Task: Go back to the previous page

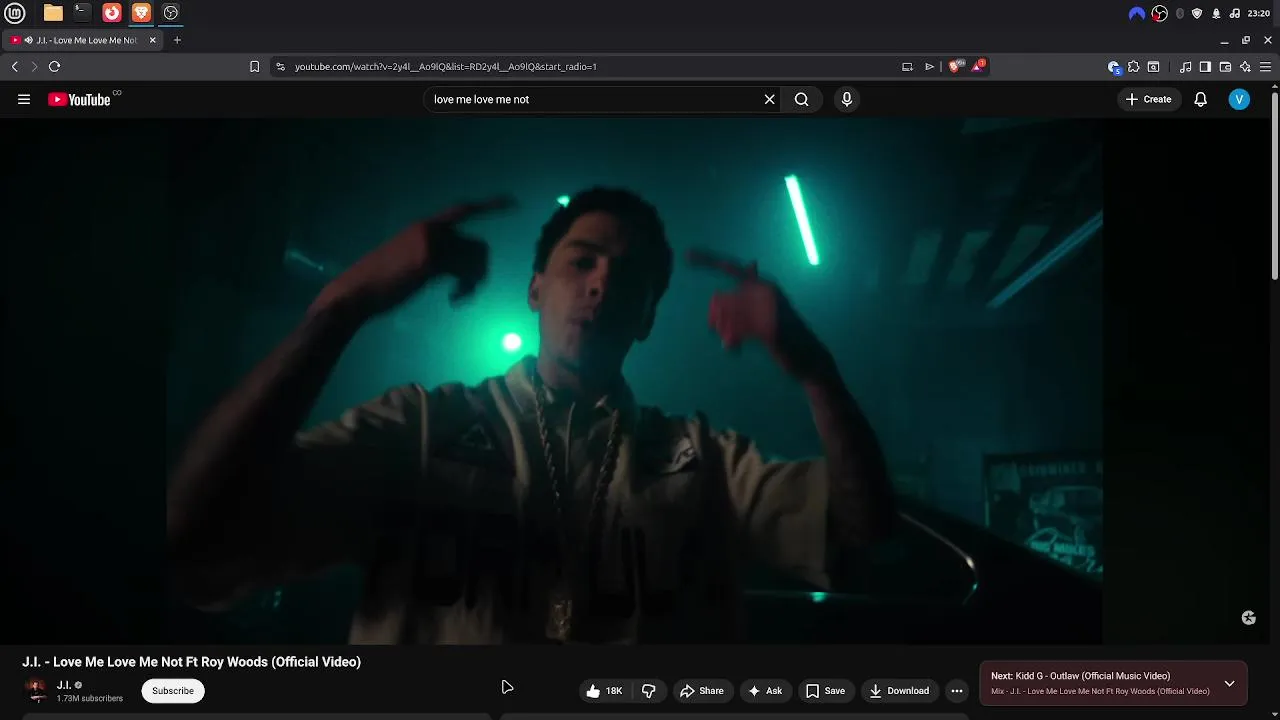Action: pos(14,67)
